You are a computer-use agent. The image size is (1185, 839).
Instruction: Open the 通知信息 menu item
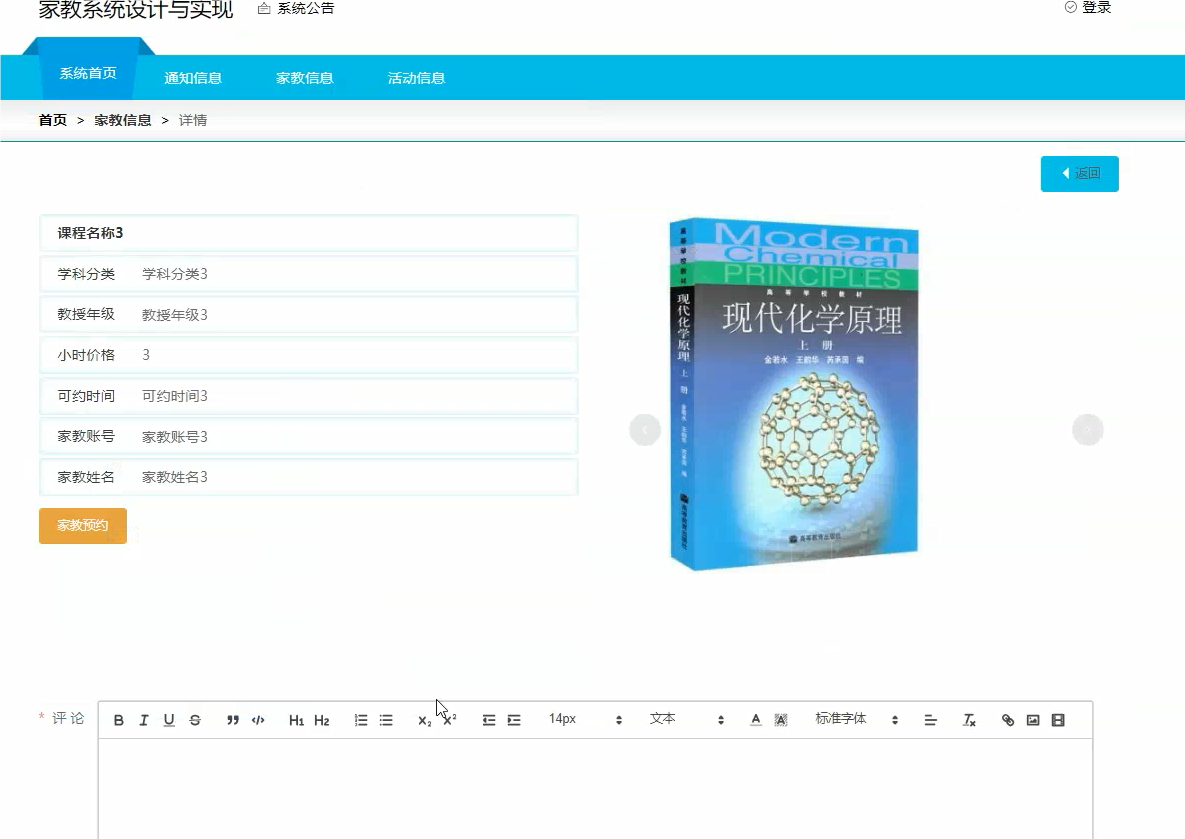[193, 78]
